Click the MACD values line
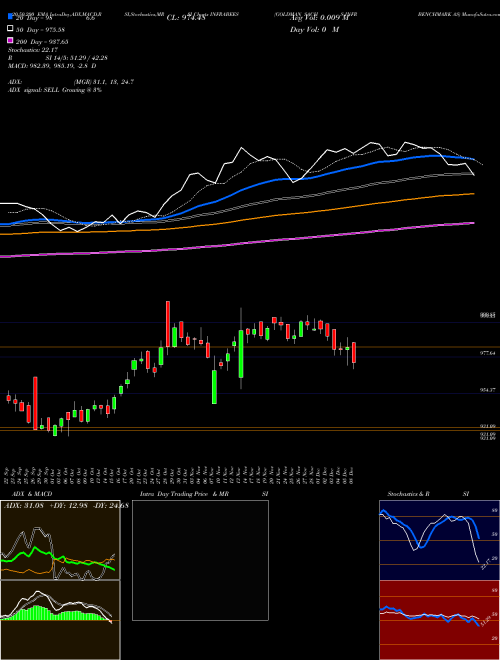 coord(52,66)
